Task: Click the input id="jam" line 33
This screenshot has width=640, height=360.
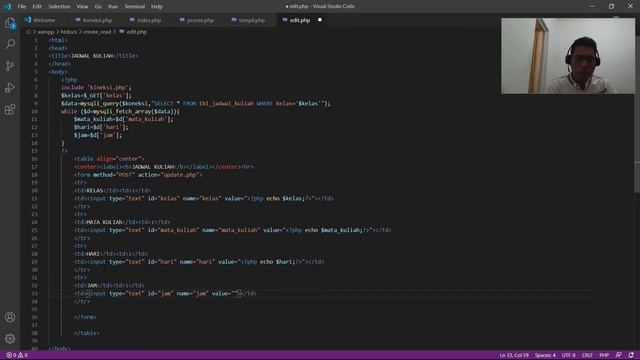Action: [165, 293]
